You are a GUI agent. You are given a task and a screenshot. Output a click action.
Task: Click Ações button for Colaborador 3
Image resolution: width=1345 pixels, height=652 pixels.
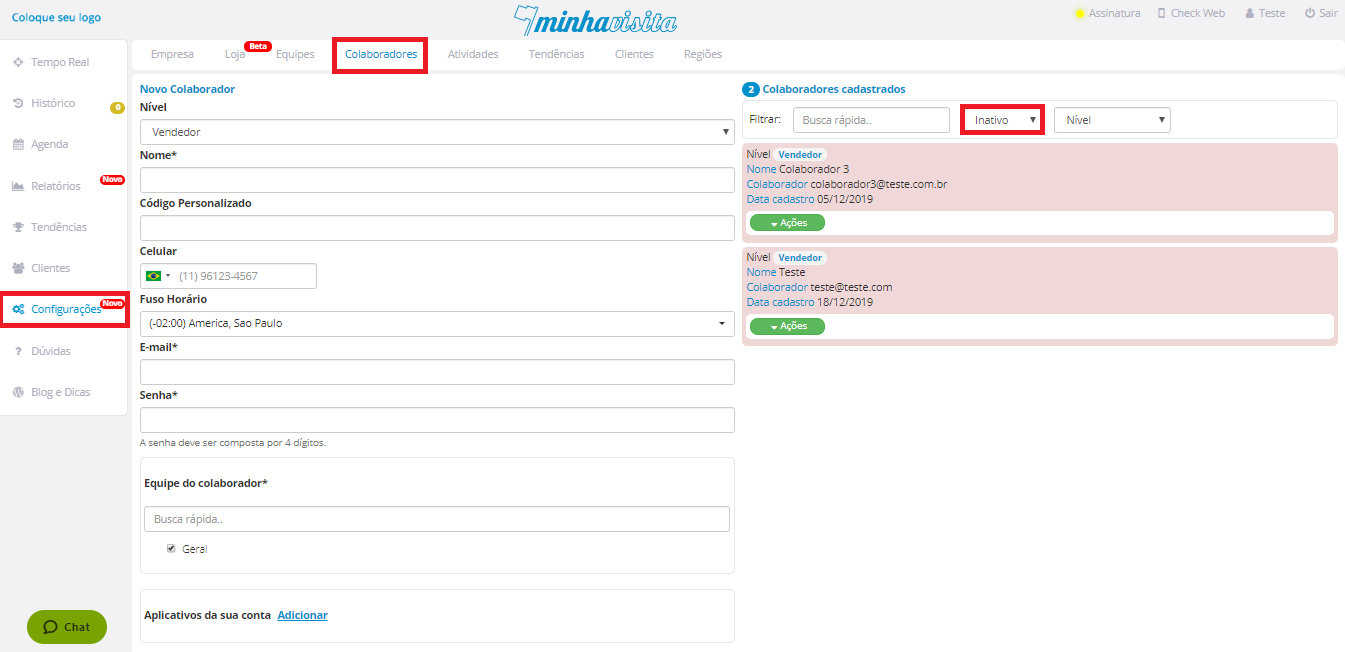[787, 223]
